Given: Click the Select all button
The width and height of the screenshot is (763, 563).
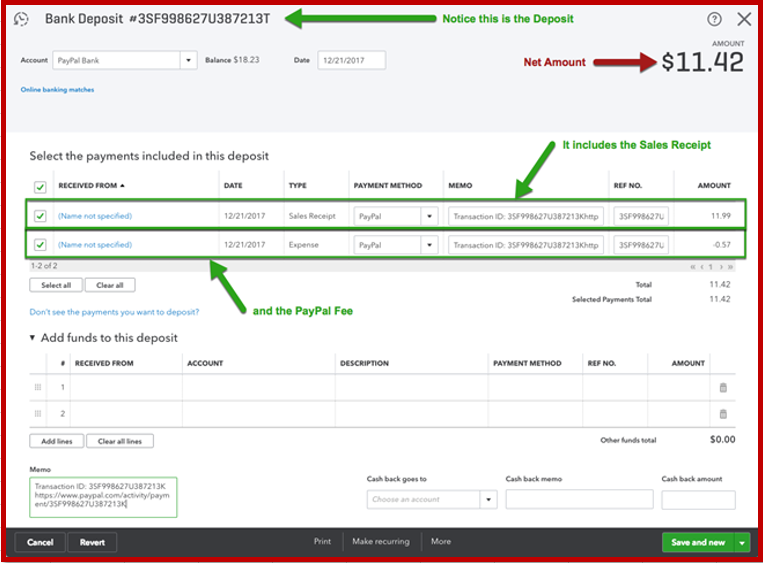Looking at the screenshot, I should coord(56,285).
